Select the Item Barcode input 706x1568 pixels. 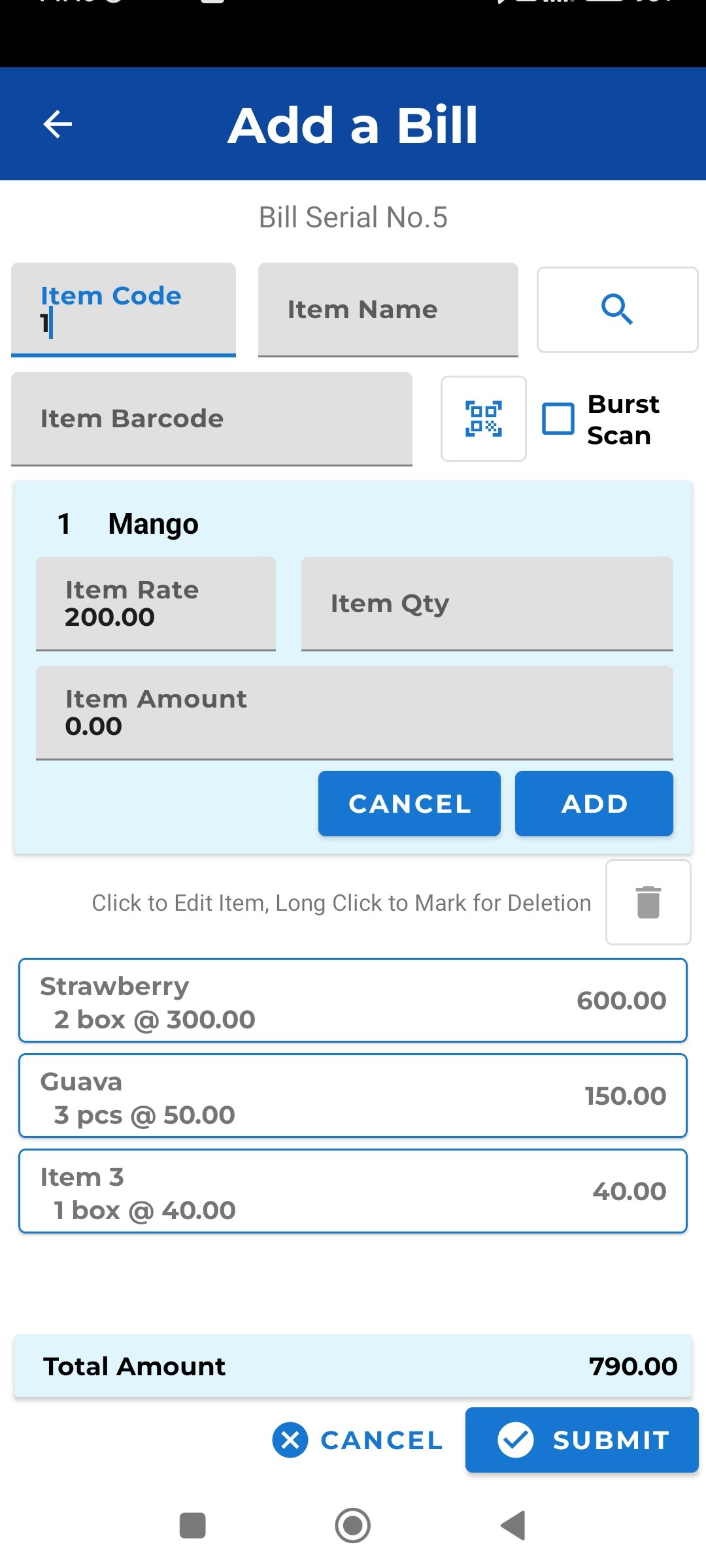point(212,419)
